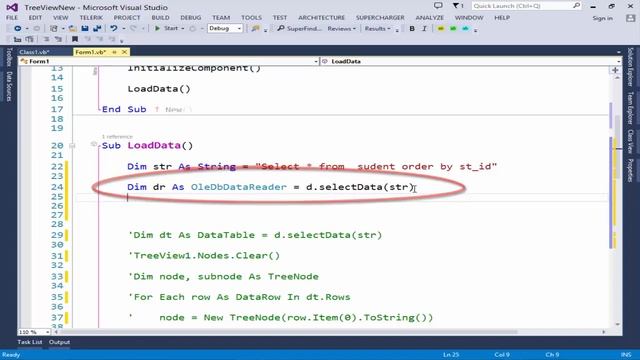Open the Properties side tab
The width and height of the screenshot is (640, 360).
[x=630, y=170]
